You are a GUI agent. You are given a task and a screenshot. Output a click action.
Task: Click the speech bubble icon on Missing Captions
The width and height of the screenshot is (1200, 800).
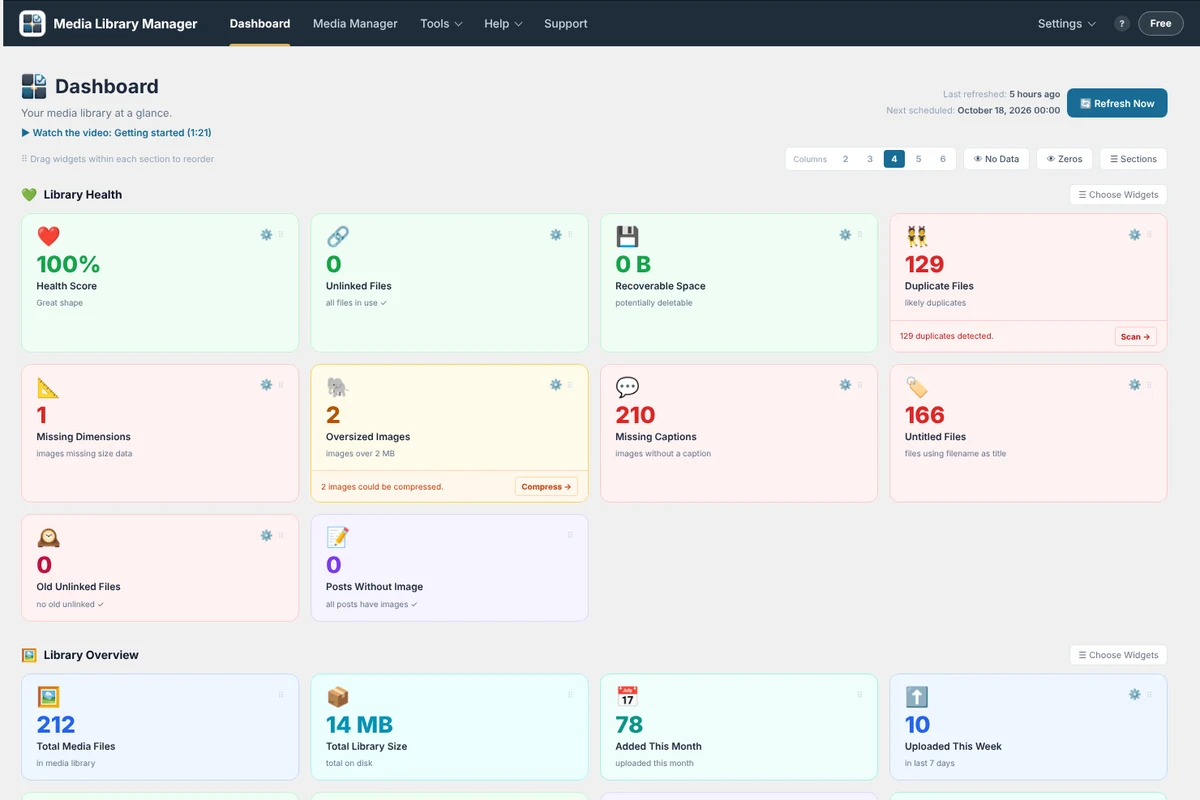coord(627,386)
